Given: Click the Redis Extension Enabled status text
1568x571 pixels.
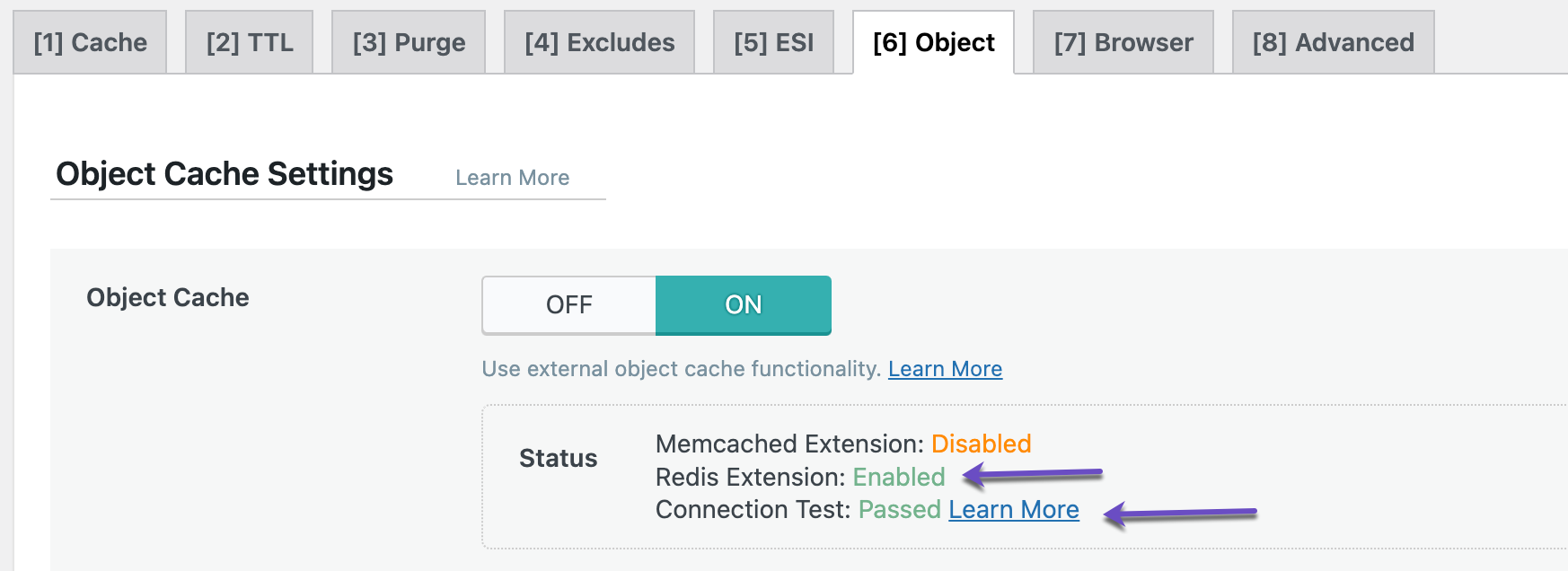Looking at the screenshot, I should (x=898, y=478).
